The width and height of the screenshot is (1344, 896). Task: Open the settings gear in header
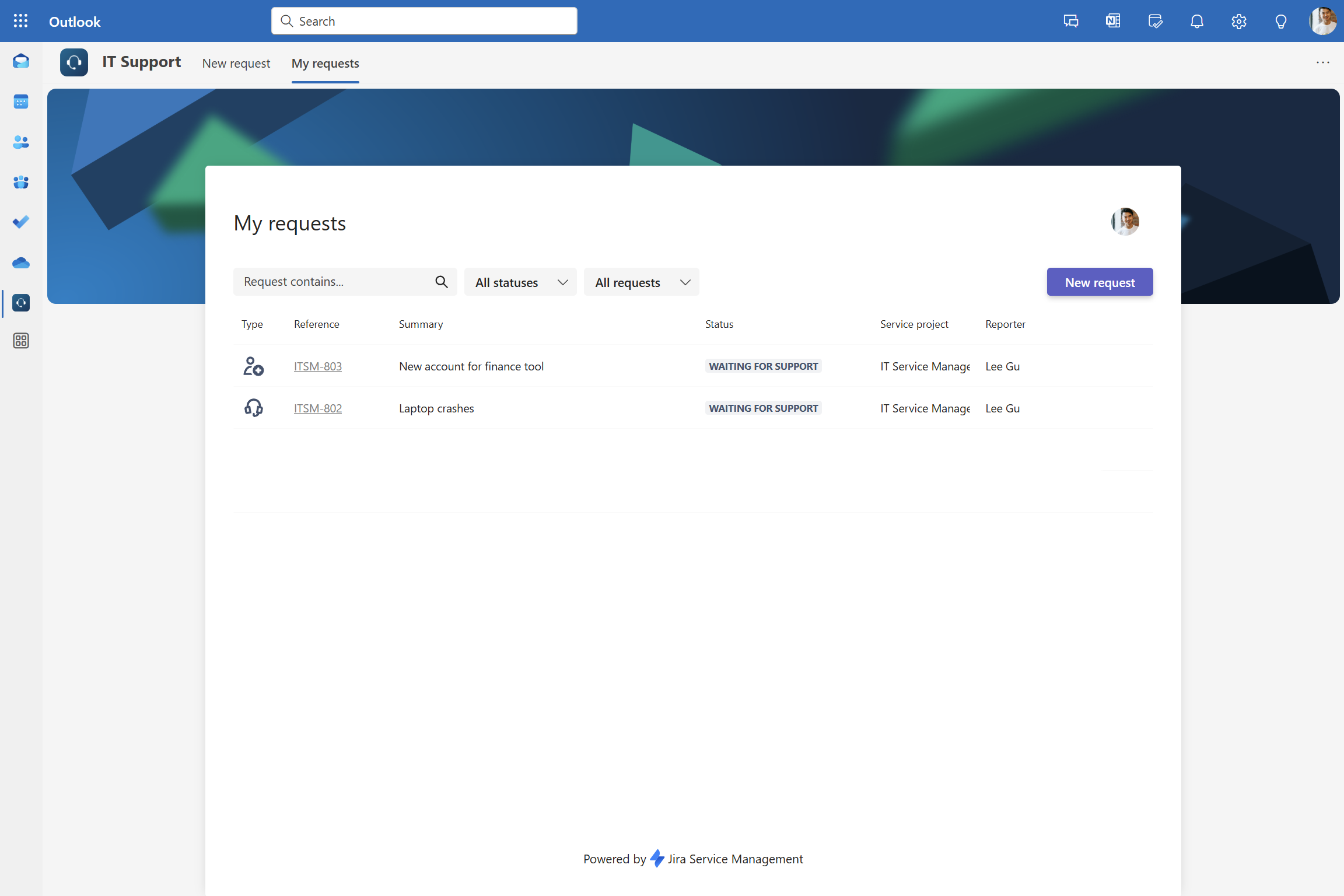coord(1238,22)
